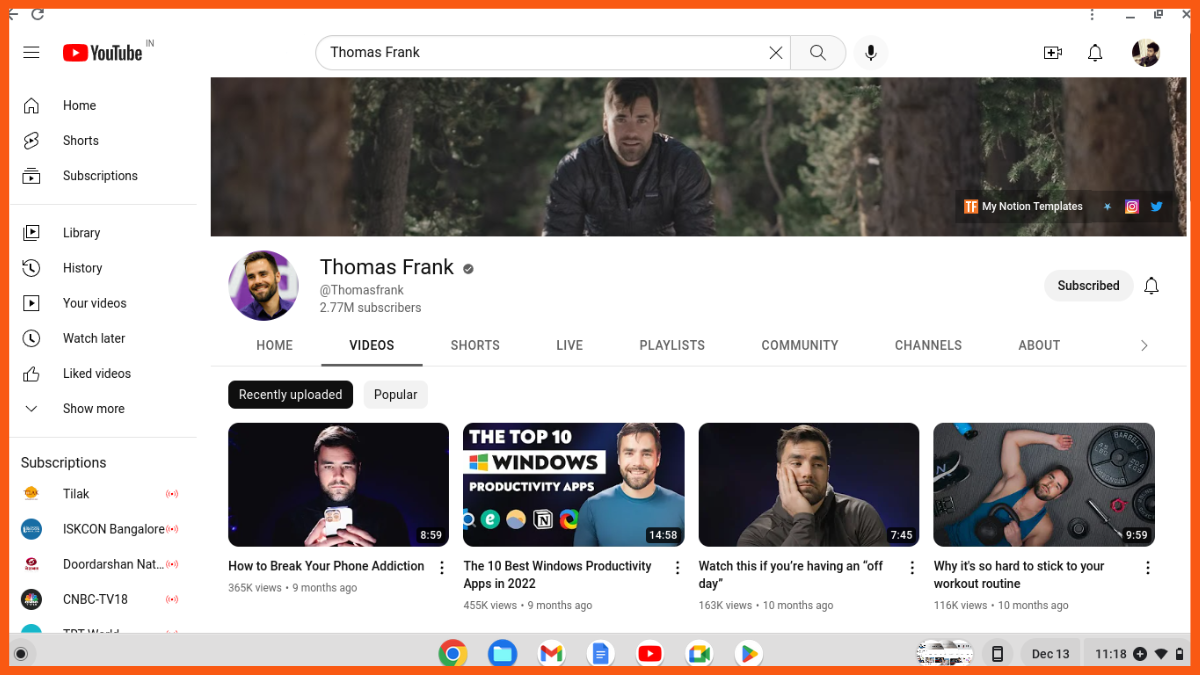This screenshot has width=1200, height=675.
Task: Click the magnifier search button
Action: click(x=818, y=53)
